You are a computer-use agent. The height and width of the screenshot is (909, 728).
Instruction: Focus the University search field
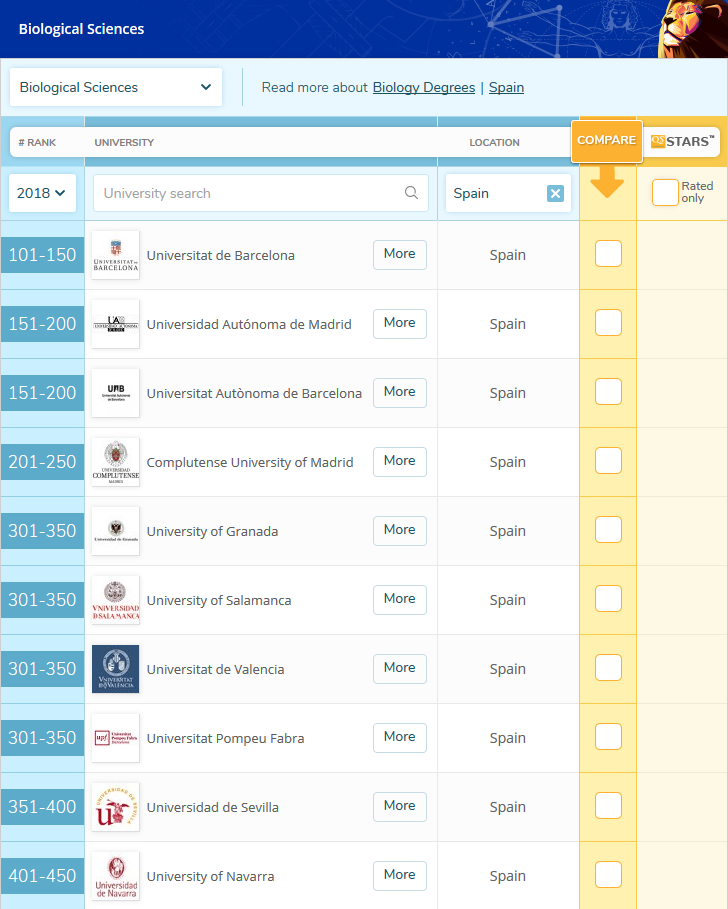[x=261, y=193]
